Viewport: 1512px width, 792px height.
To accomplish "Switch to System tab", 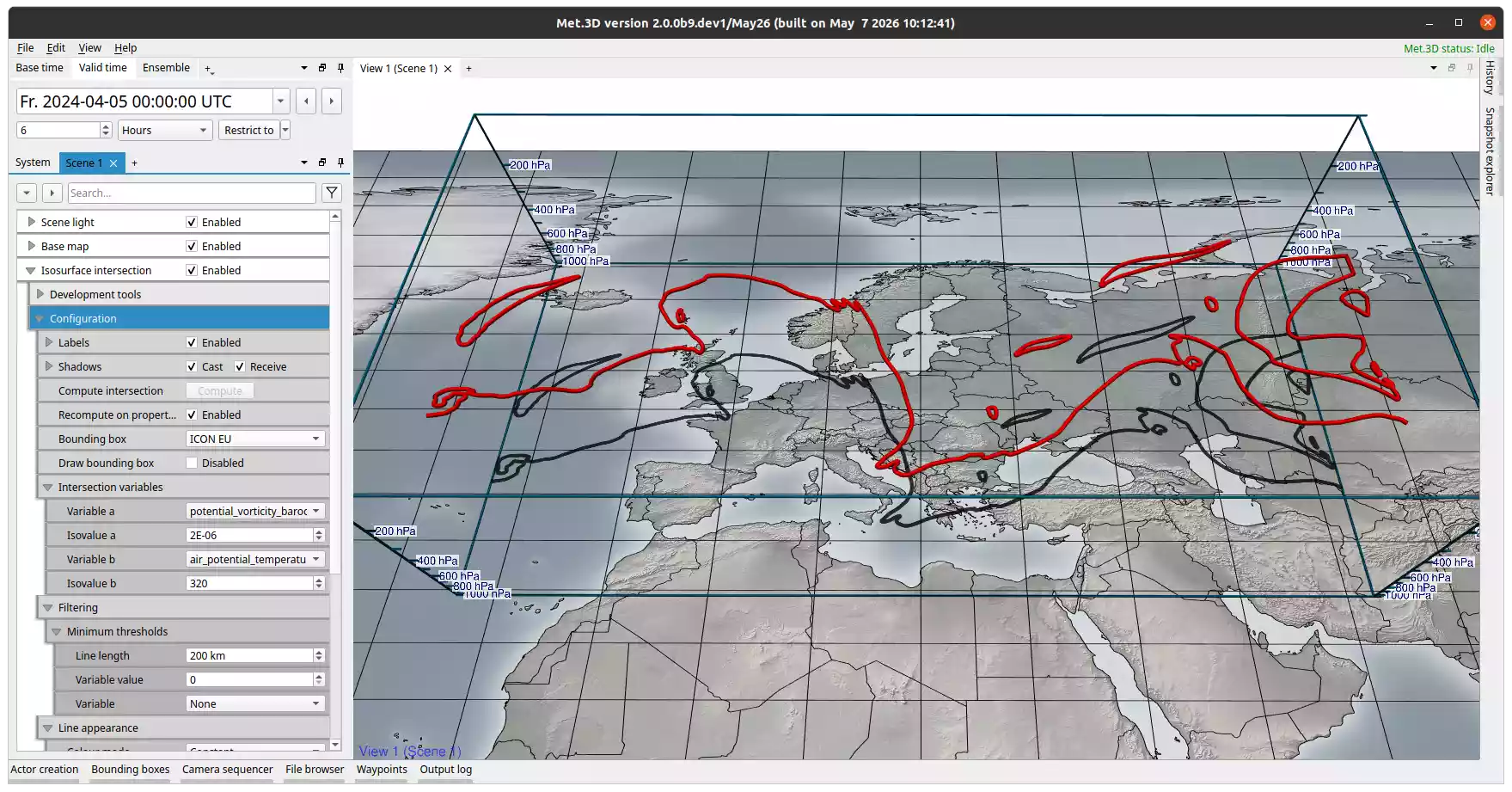I will tap(33, 163).
